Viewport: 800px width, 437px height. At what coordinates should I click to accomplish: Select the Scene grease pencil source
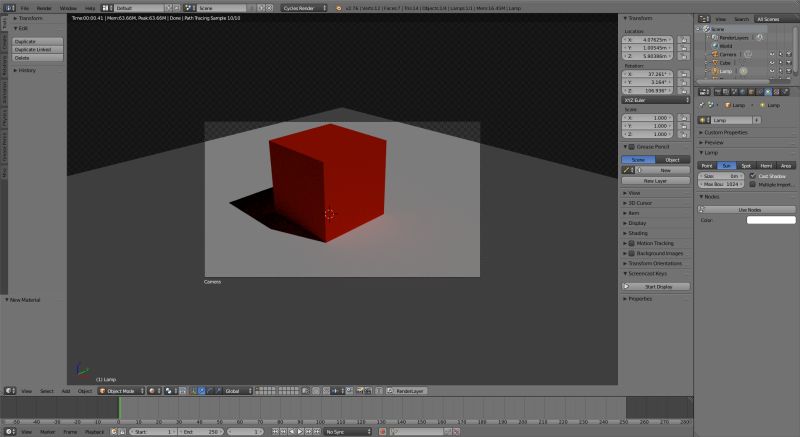click(x=638, y=160)
